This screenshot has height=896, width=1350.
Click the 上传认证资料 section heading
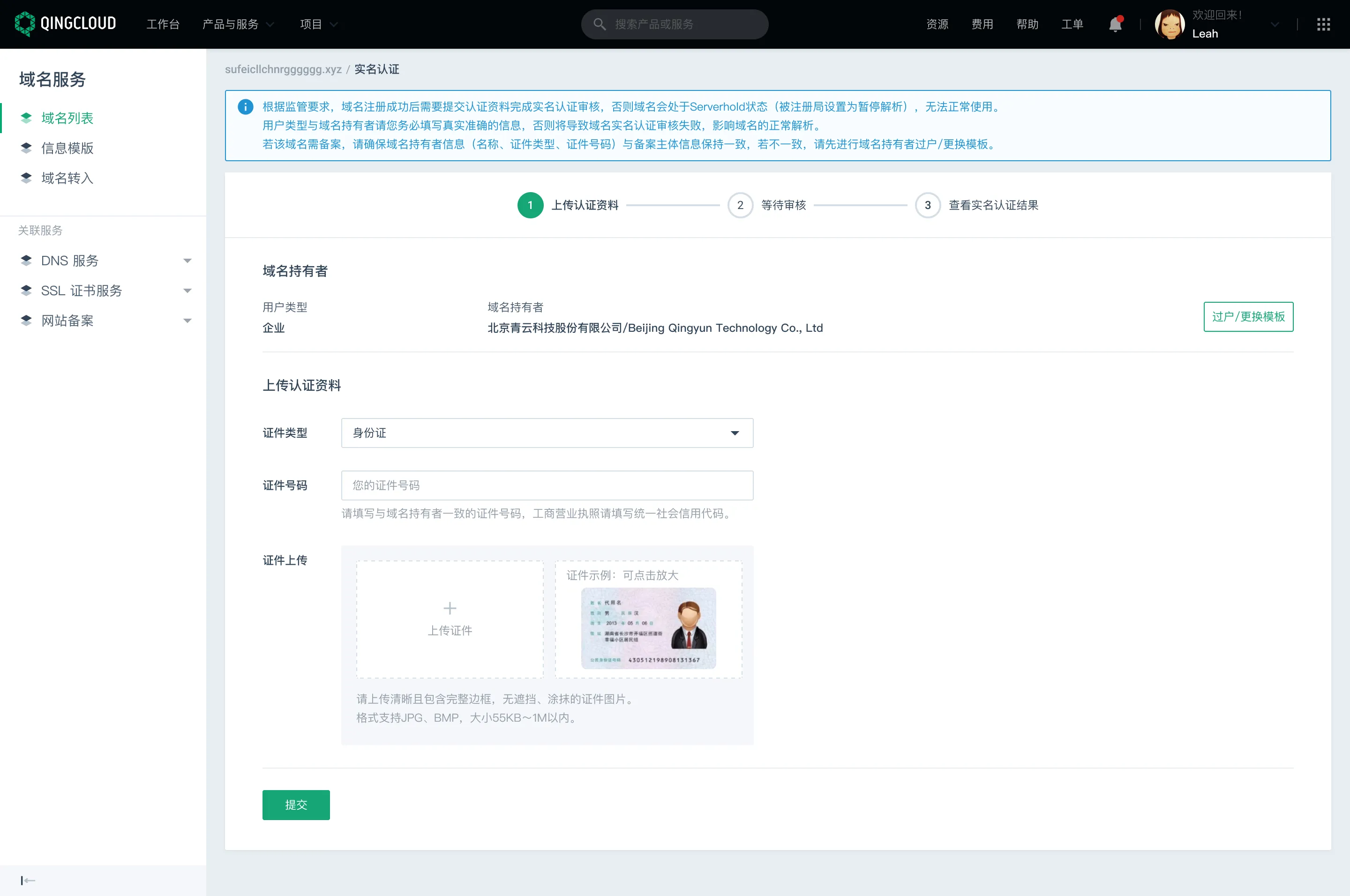[302, 386]
